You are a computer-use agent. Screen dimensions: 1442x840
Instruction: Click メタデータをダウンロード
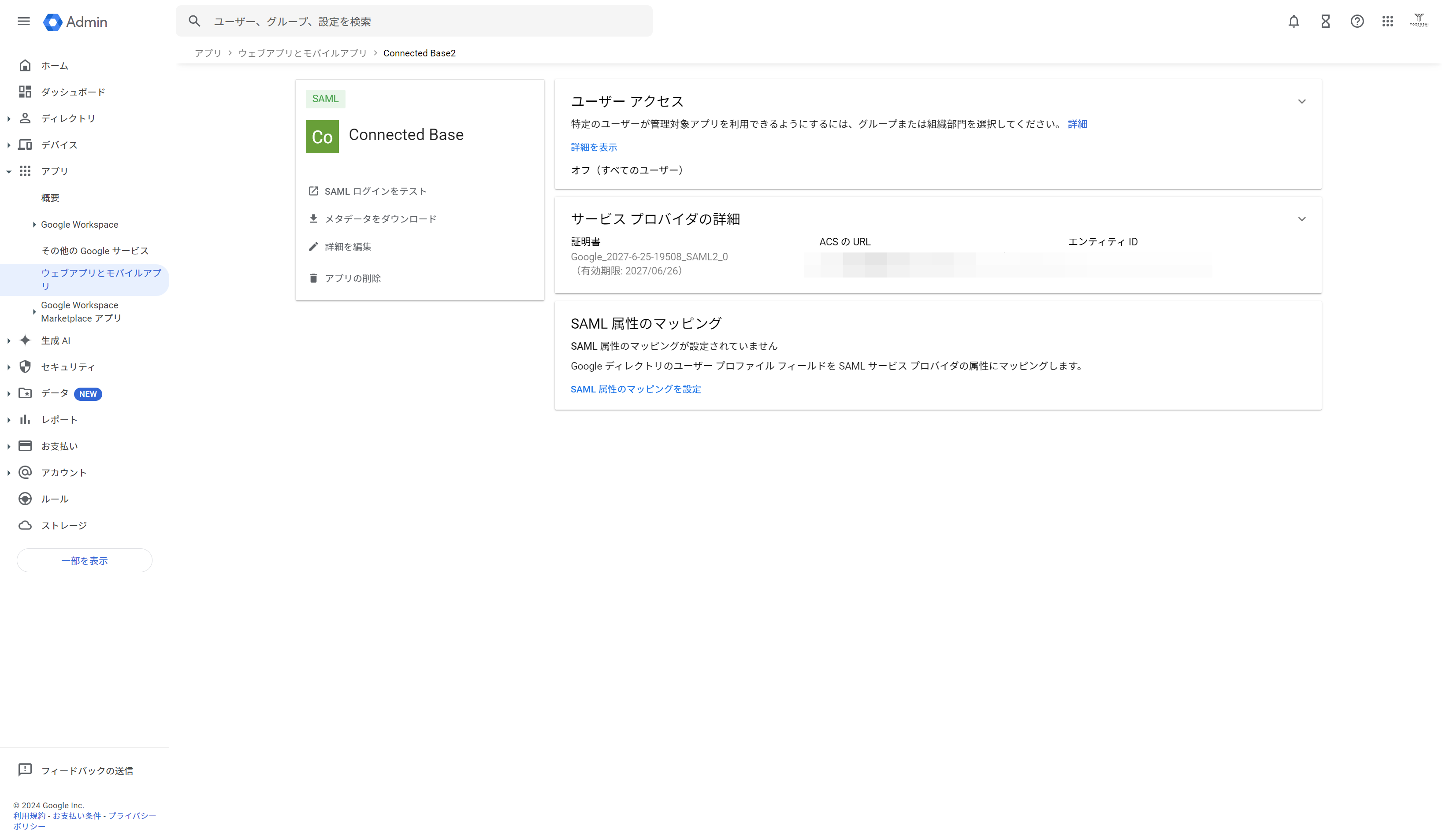pos(372,219)
